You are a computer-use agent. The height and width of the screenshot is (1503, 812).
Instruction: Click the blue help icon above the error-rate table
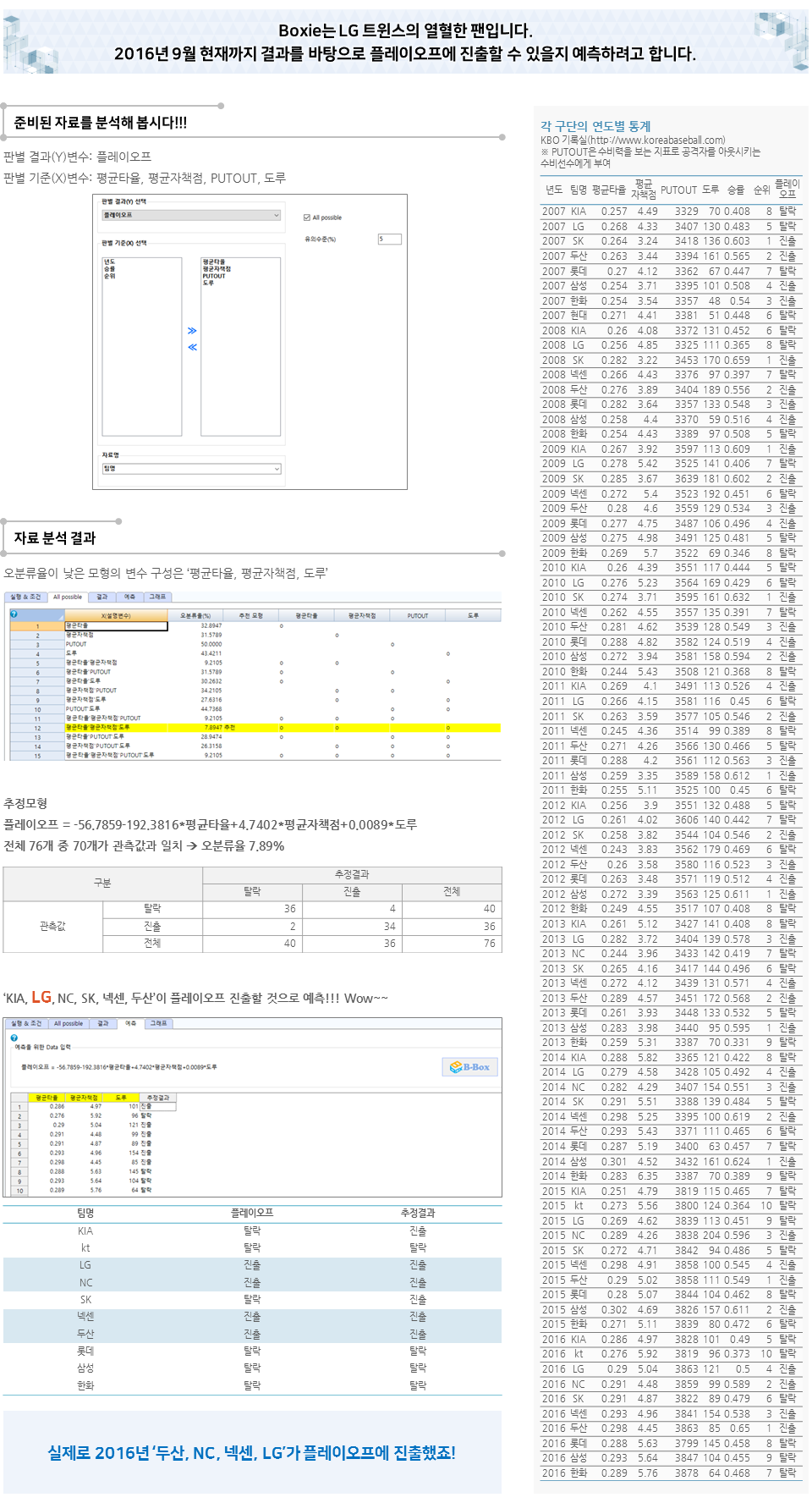click(14, 614)
